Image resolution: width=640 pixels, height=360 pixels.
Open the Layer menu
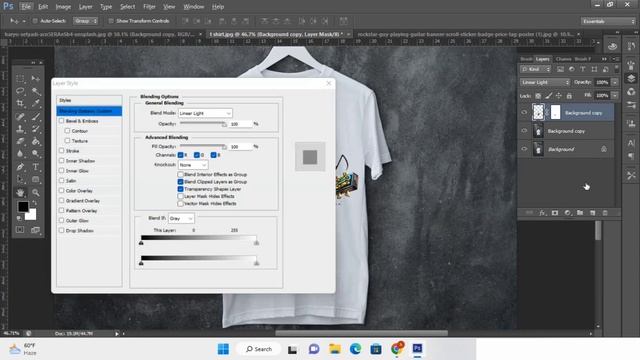click(85, 7)
